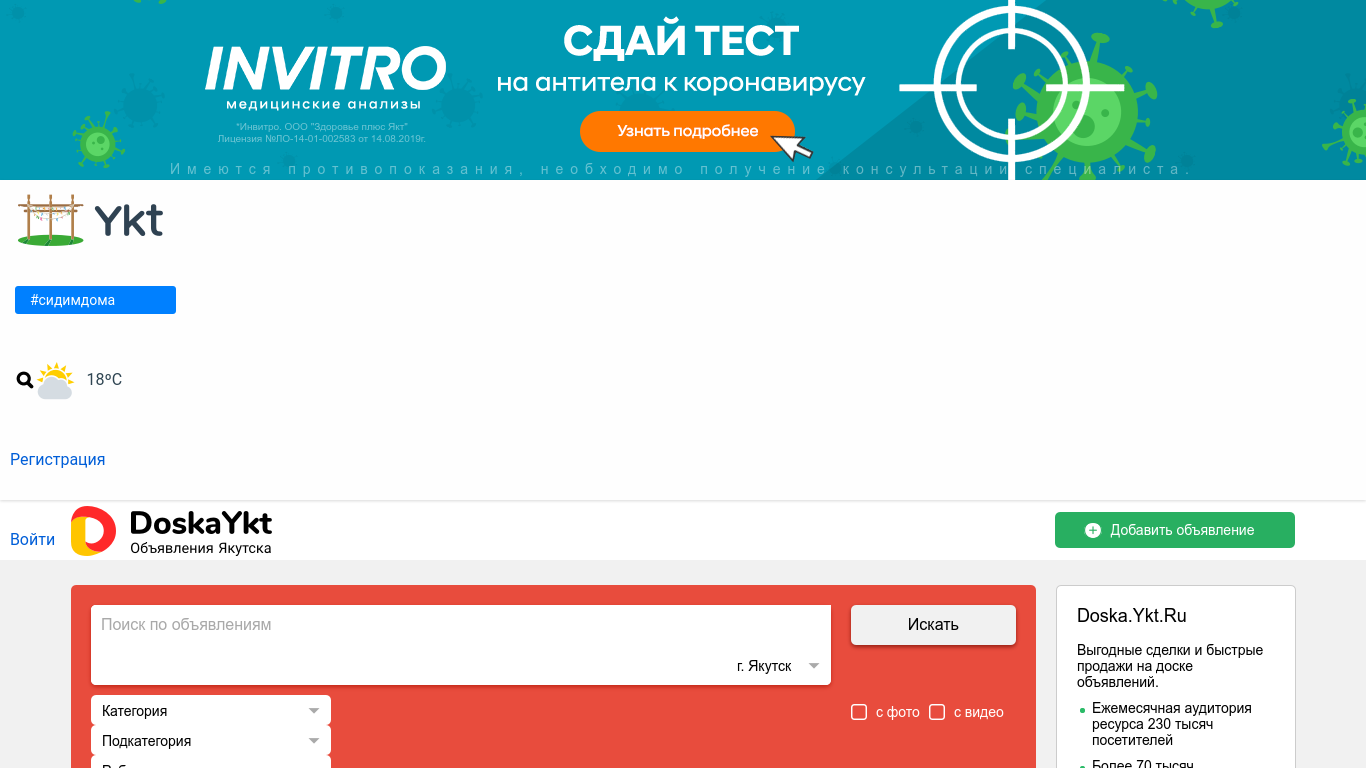Enable the с фото checkbox
The height and width of the screenshot is (768, 1366).
(859, 712)
